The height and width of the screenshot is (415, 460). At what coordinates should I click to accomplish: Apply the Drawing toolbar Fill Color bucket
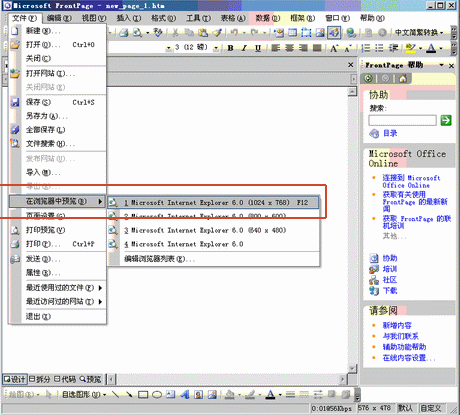coord(230,395)
